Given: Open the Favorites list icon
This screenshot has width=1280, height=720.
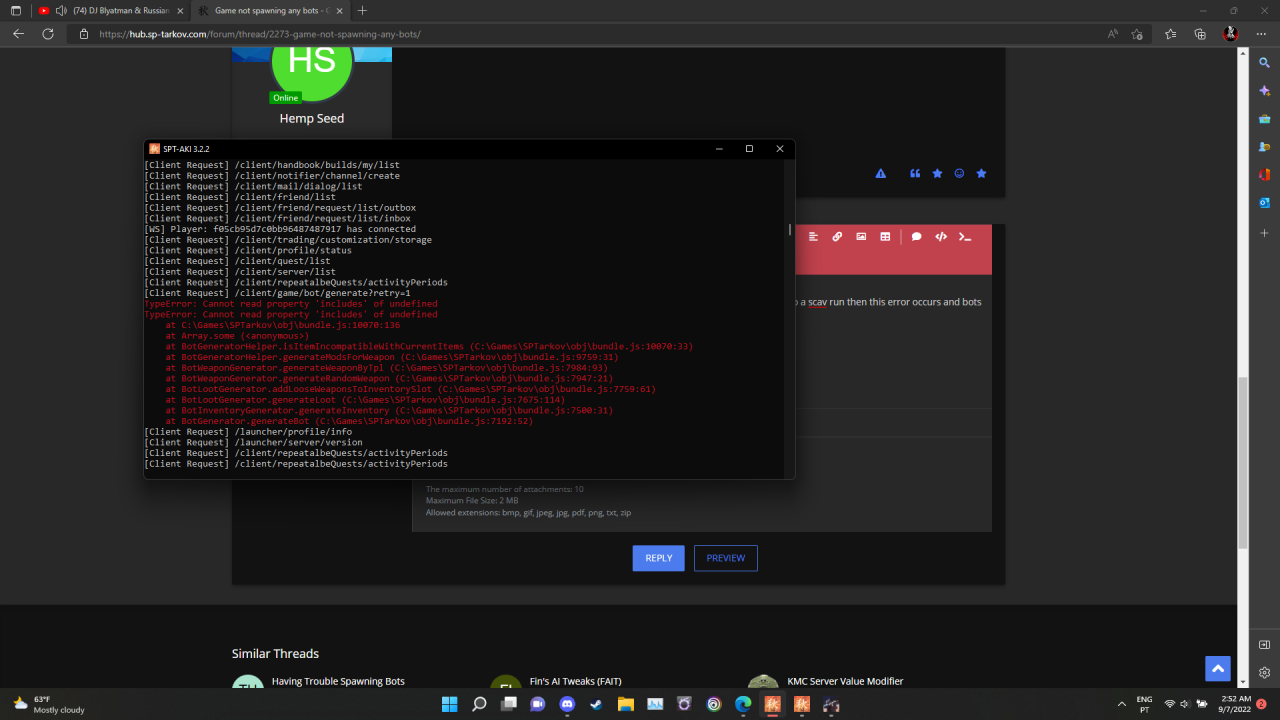Looking at the screenshot, I should [x=1171, y=34].
